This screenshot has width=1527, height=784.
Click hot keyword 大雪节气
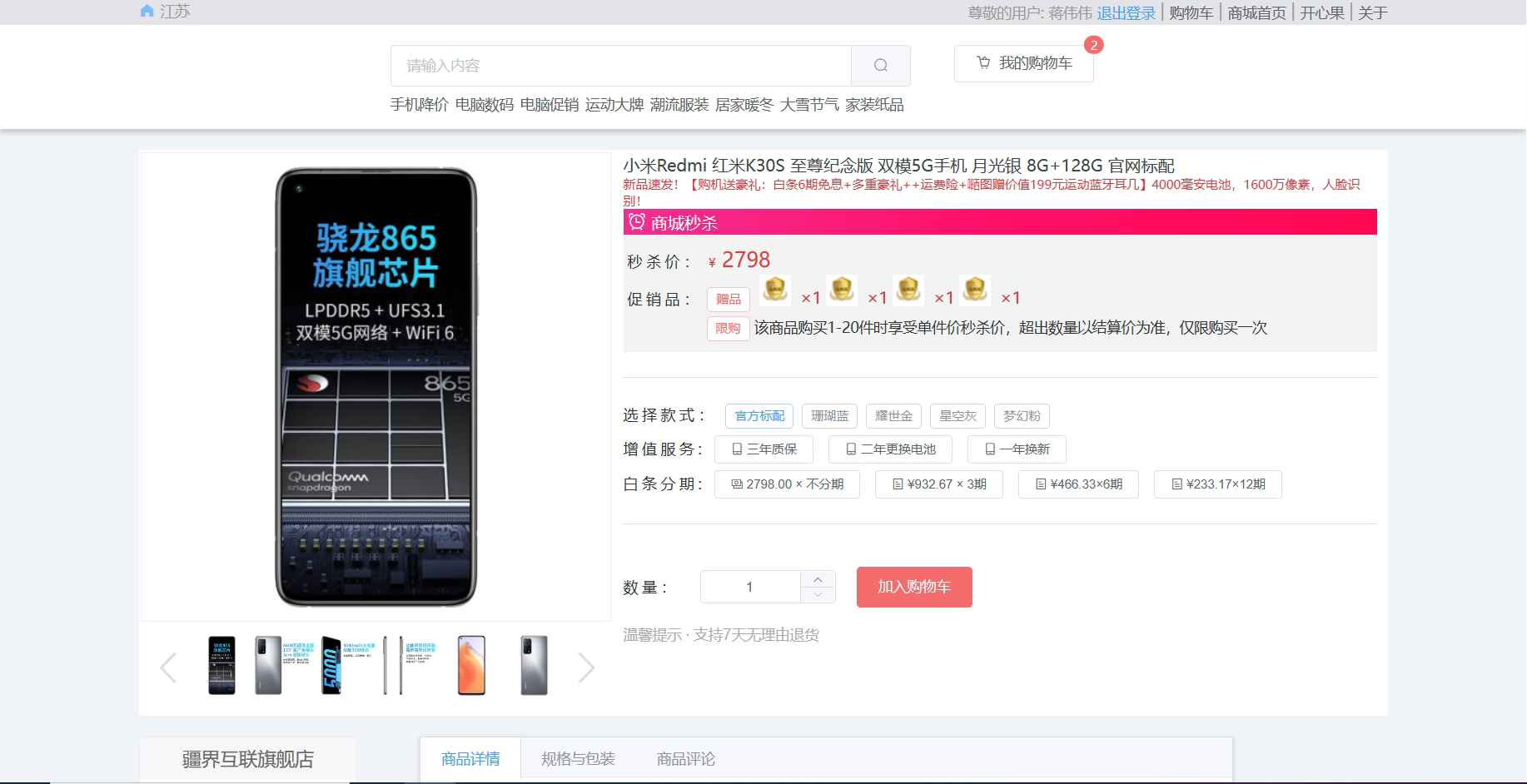[809, 105]
